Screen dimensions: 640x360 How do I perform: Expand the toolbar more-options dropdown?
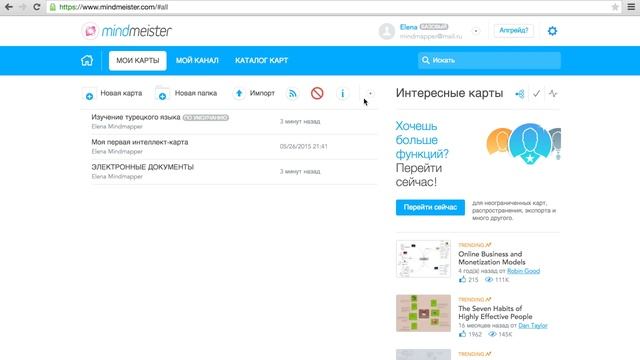coord(370,93)
